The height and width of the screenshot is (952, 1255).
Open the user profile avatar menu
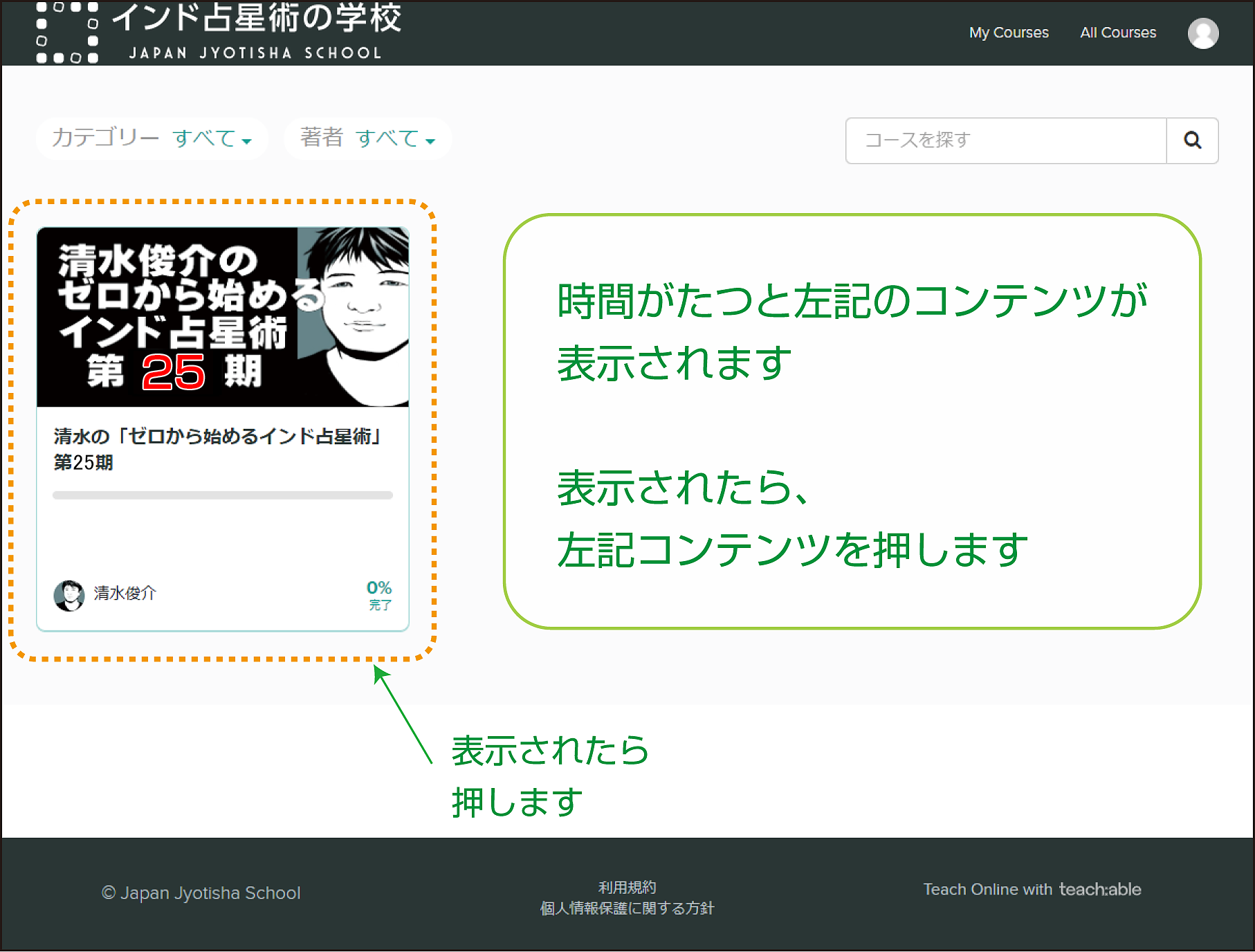click(x=1203, y=33)
